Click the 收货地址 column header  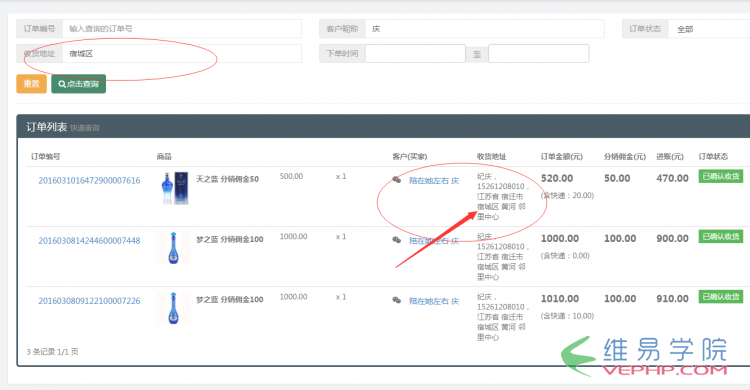click(x=491, y=156)
